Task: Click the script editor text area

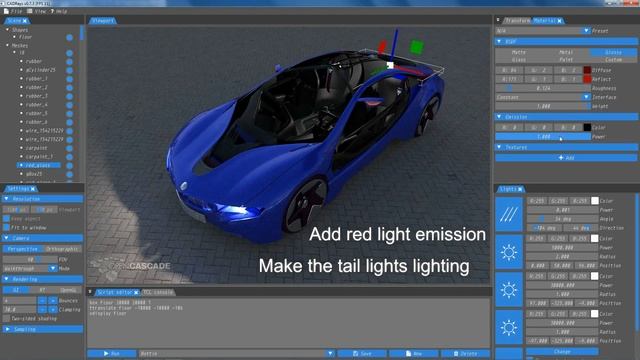Action: pyautogui.click(x=289, y=322)
